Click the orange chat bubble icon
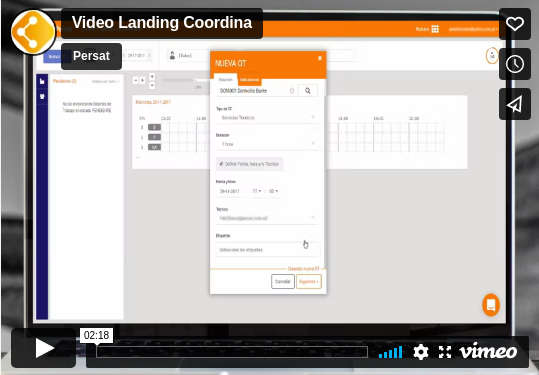Viewport: 539px width, 375px height. [x=491, y=305]
